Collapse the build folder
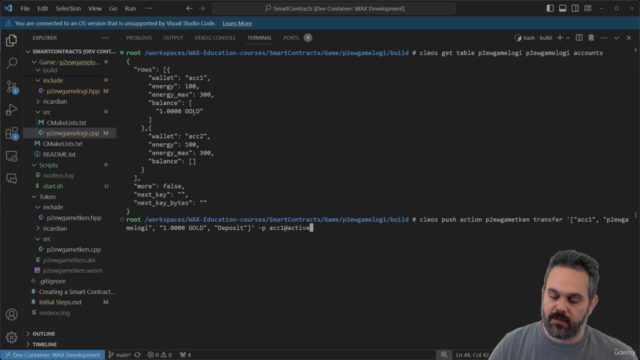640x360 pixels. click(x=70, y=70)
